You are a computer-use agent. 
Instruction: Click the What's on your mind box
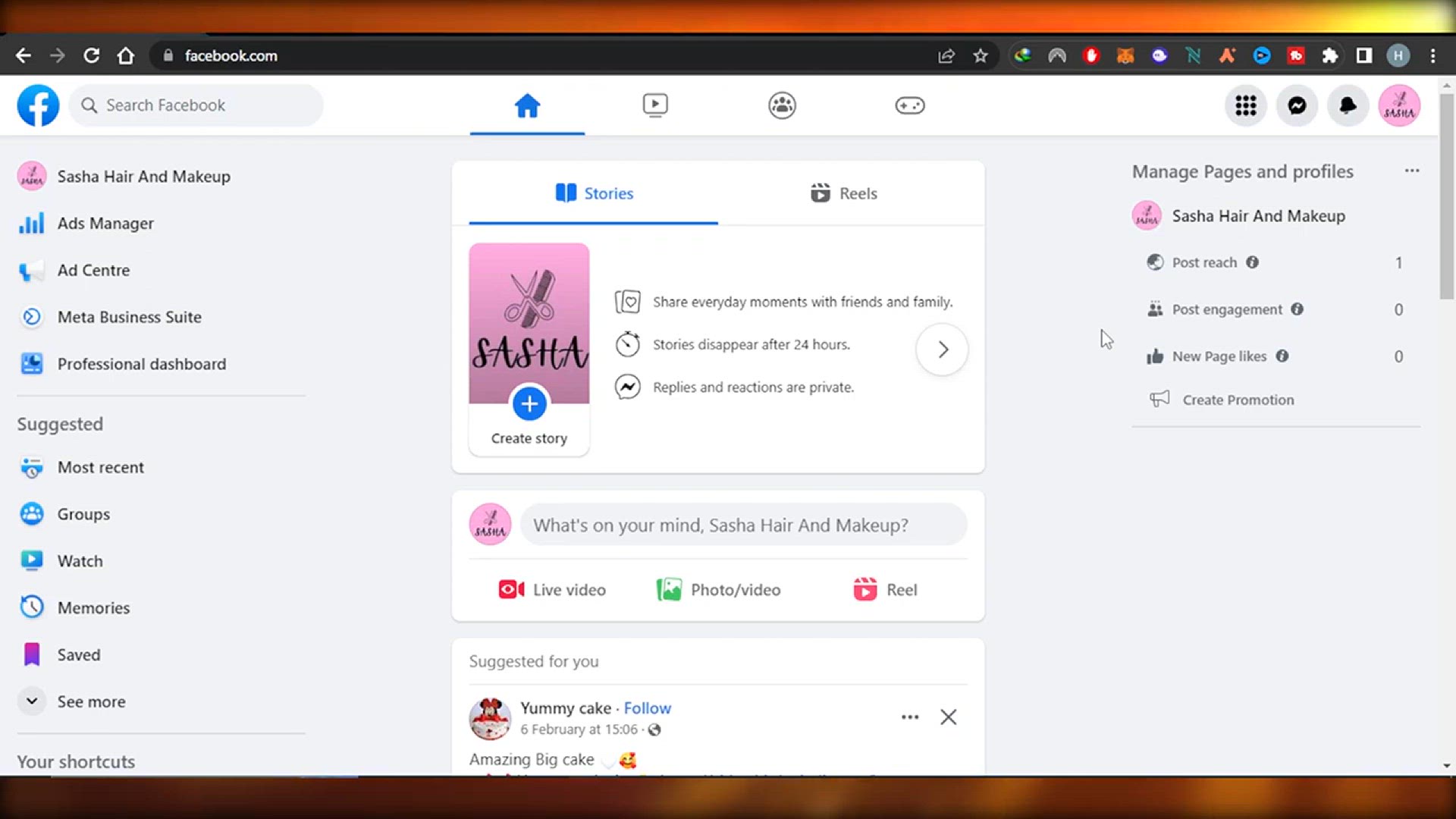coord(743,525)
